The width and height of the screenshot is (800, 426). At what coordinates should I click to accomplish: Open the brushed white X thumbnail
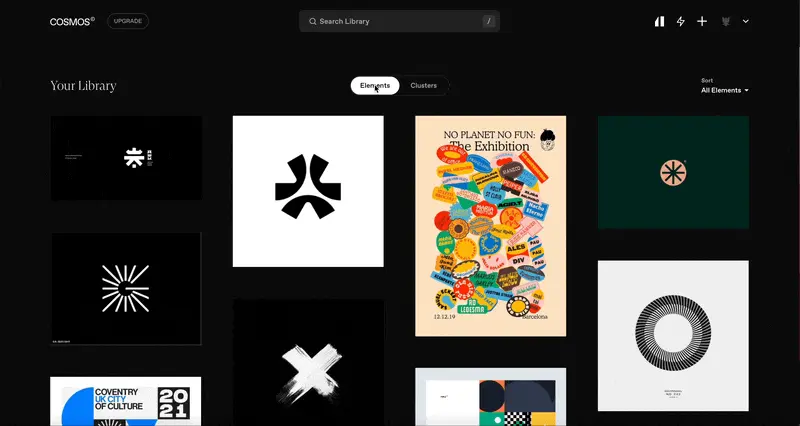click(308, 363)
